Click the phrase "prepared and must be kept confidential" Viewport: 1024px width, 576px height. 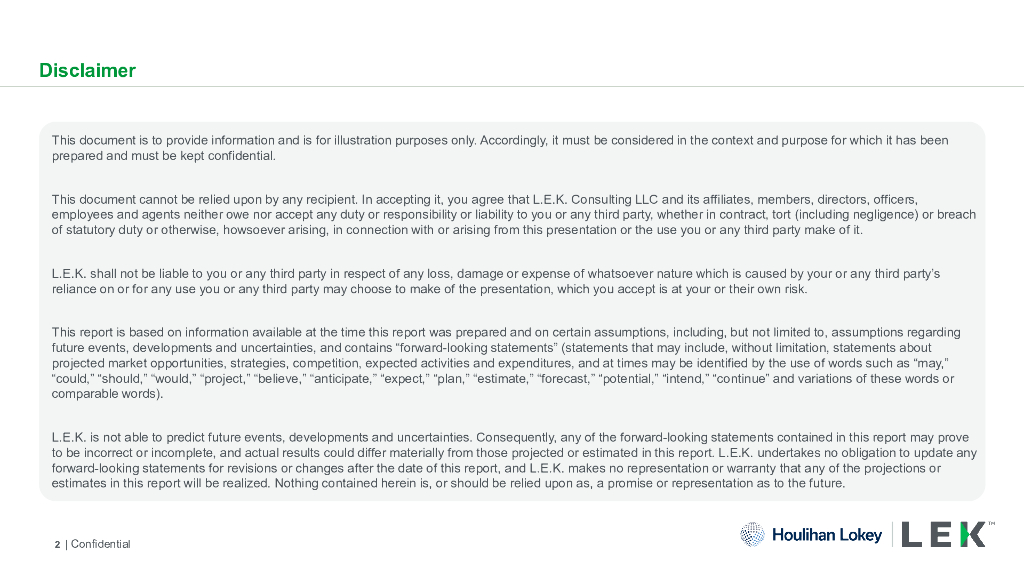pos(163,156)
